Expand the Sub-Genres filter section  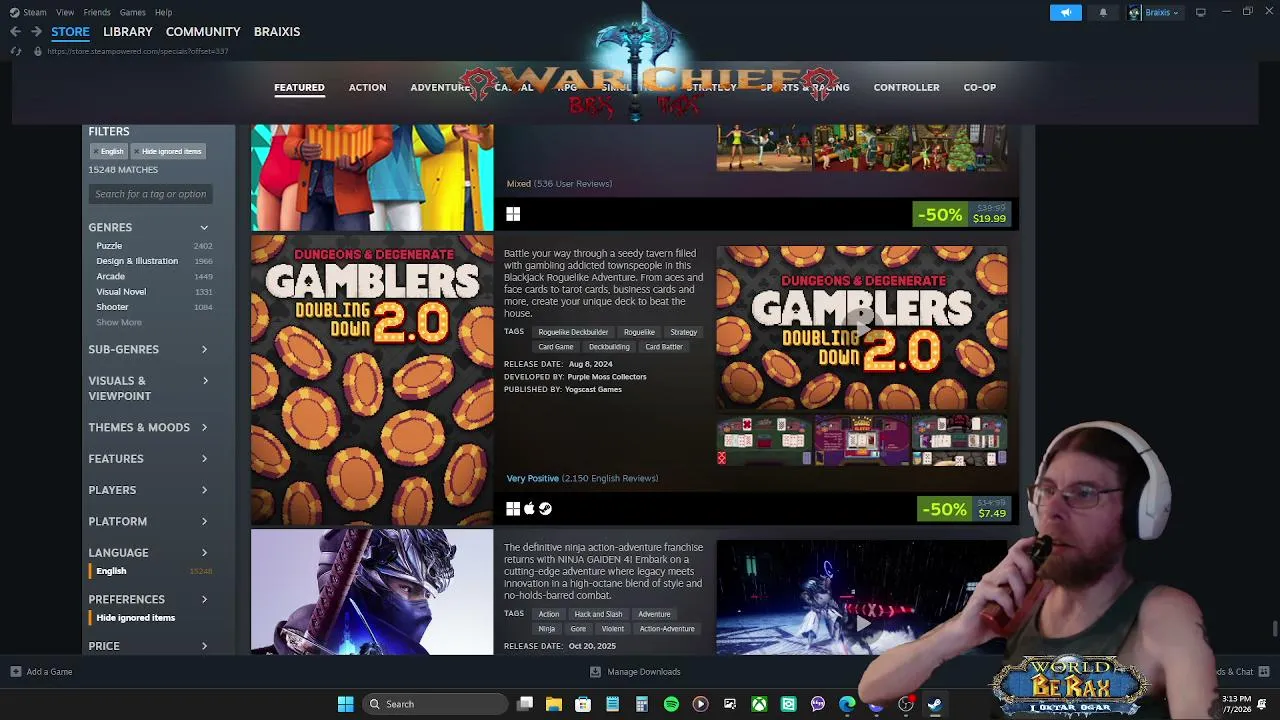[x=148, y=349]
